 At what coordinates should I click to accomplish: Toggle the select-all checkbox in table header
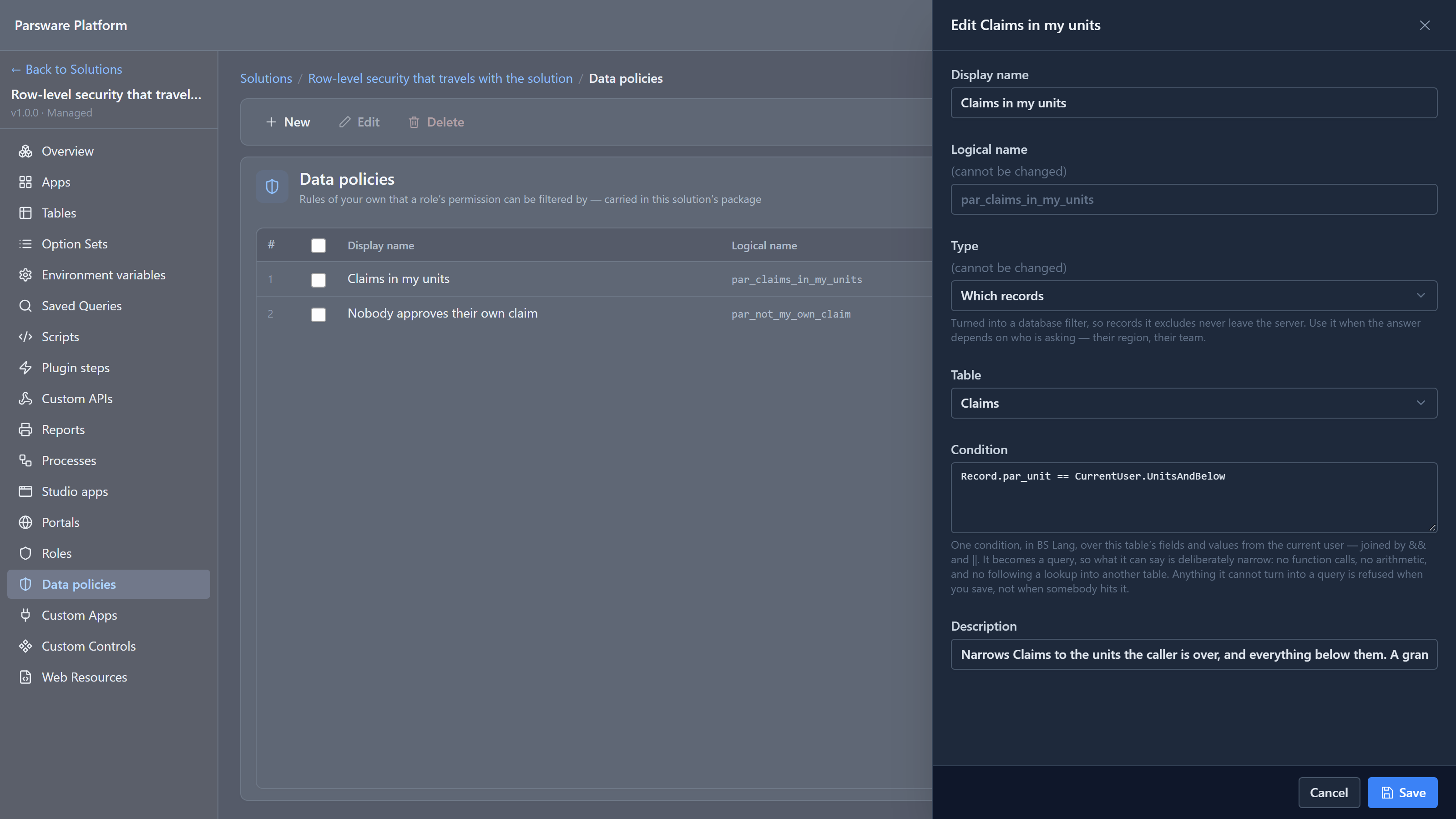pos(318,245)
